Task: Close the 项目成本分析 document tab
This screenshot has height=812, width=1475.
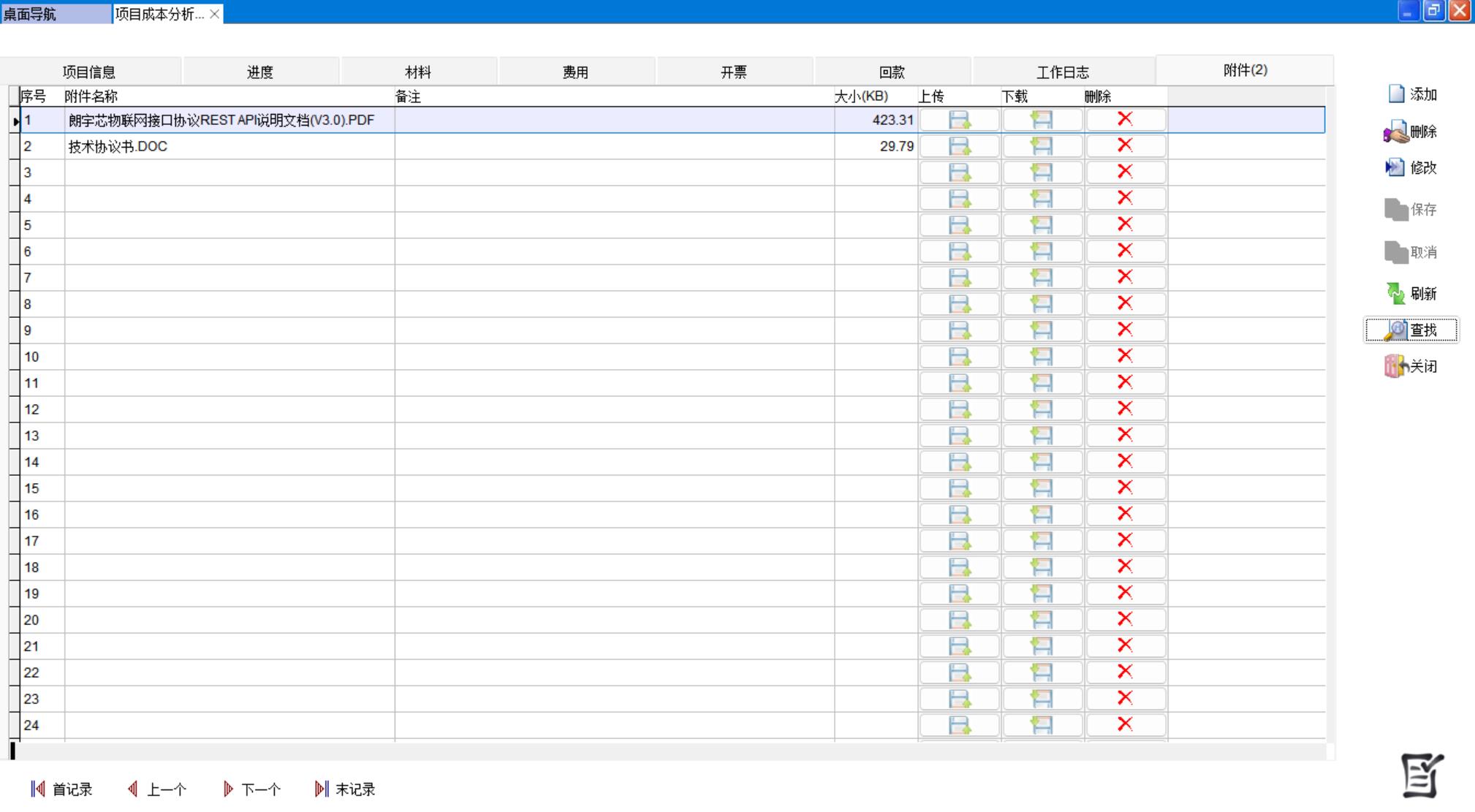Action: pyautogui.click(x=214, y=14)
